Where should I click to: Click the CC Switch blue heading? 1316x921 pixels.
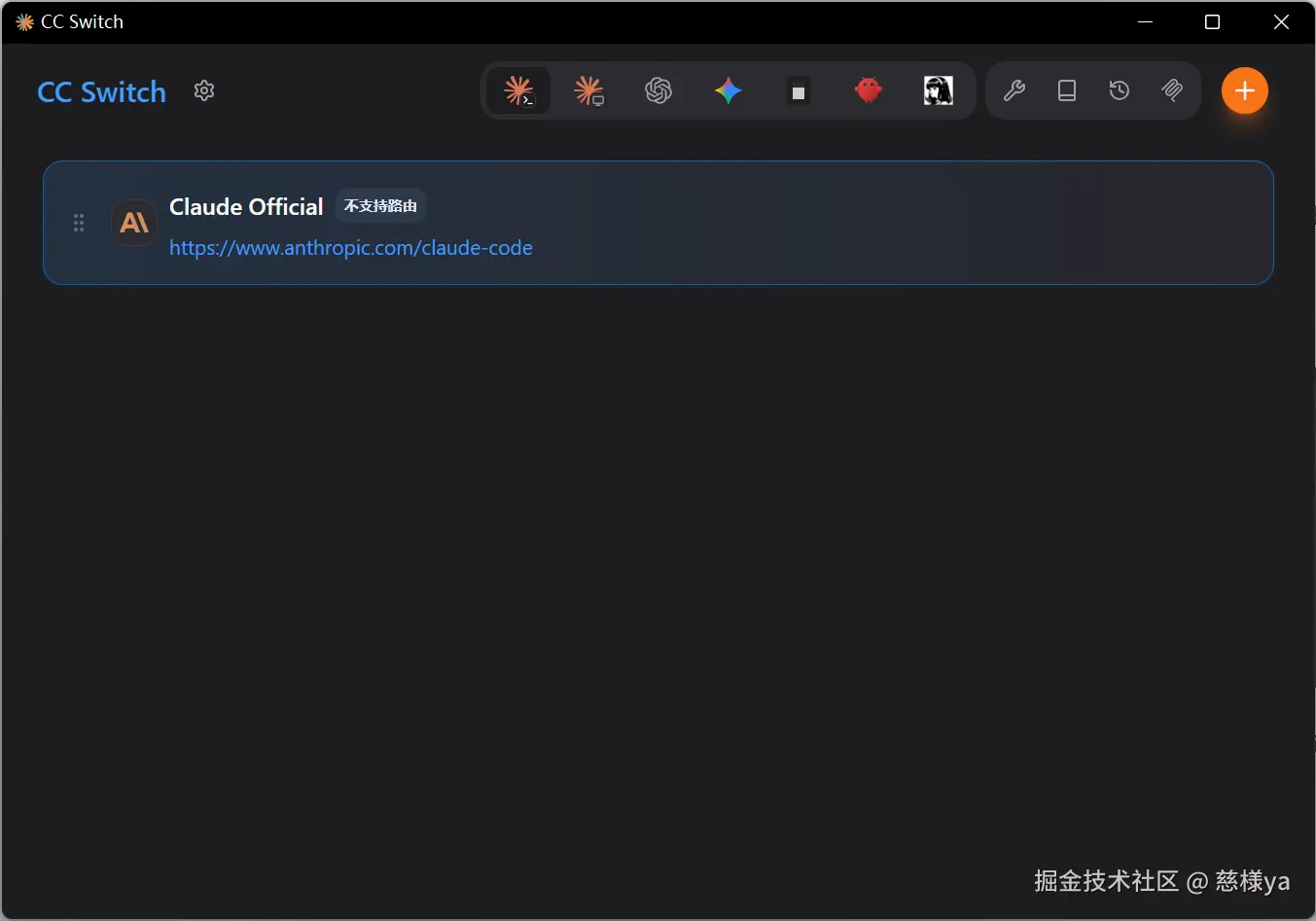point(102,91)
